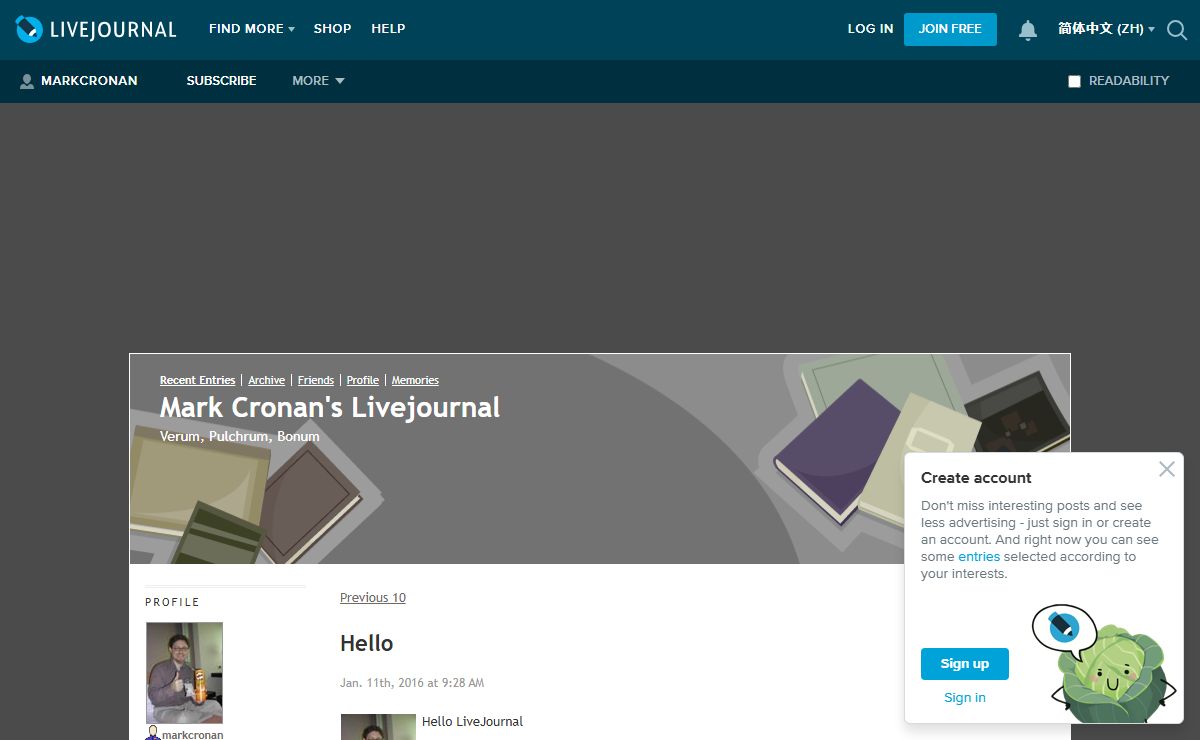1200x740 pixels.
Task: Toggle the Readability checkbox
Action: [x=1074, y=81]
